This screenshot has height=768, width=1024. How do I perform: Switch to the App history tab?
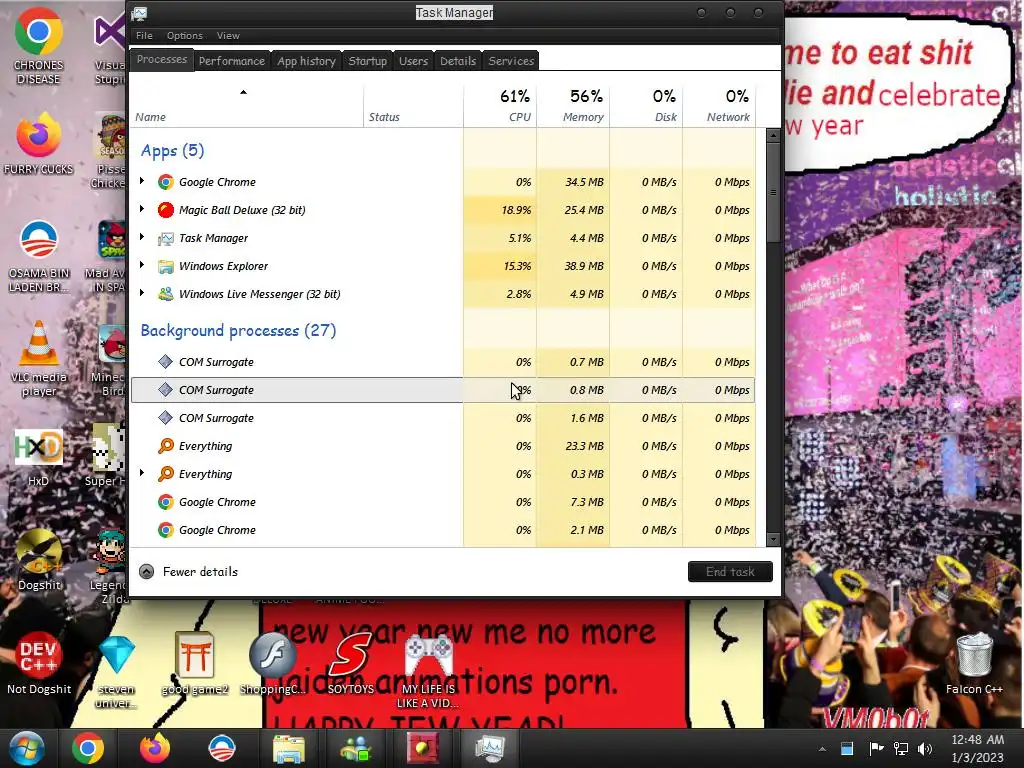click(306, 61)
